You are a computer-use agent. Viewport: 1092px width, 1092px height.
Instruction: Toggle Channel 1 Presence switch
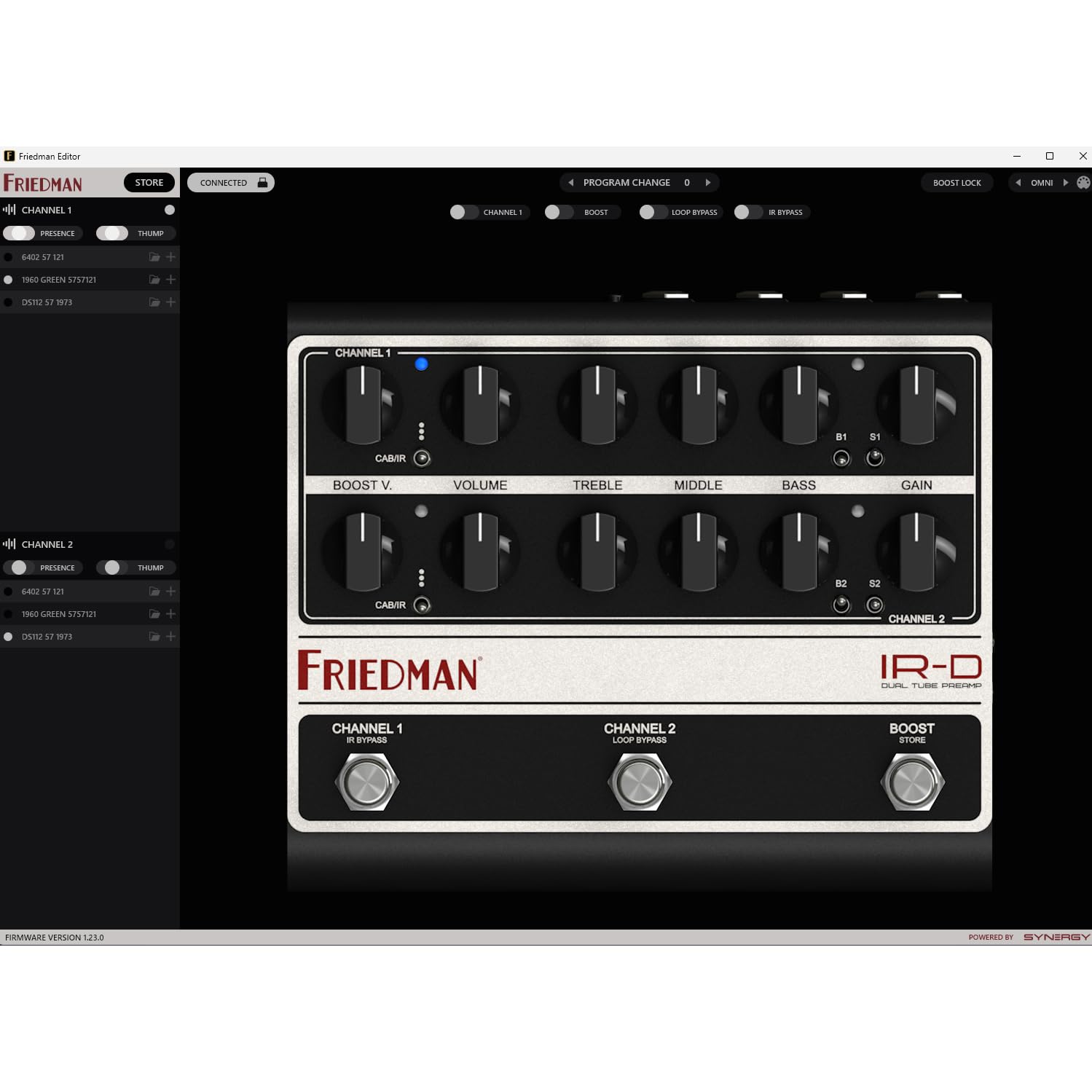click(19, 233)
